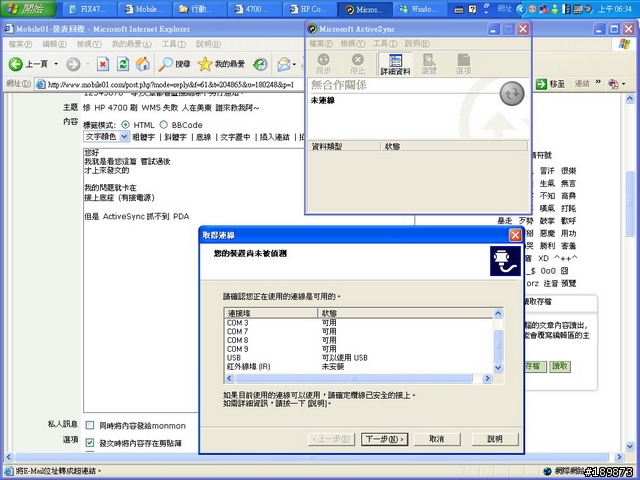Select the COM 3 row in port list

[359, 322]
